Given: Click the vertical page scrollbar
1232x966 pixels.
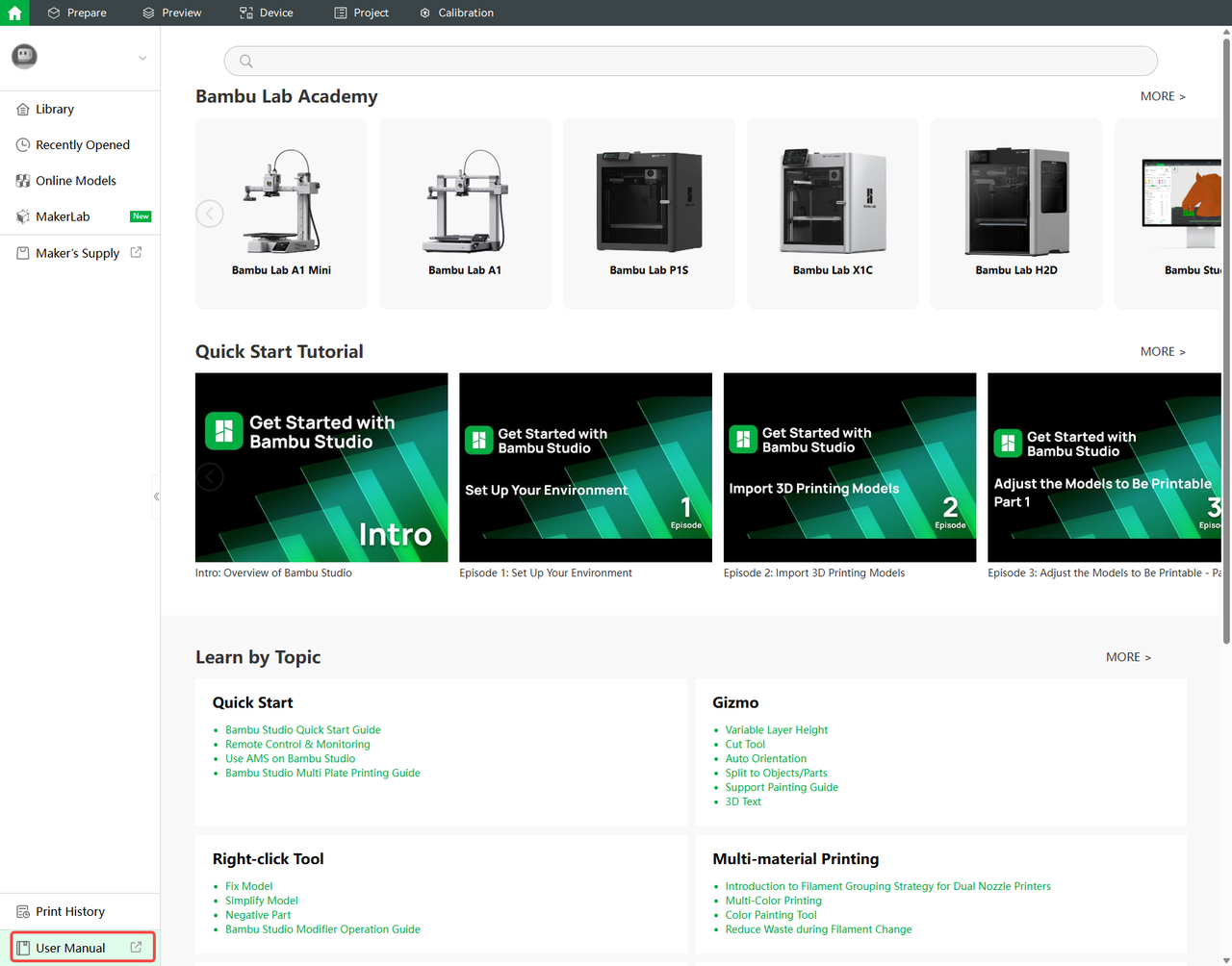Looking at the screenshot, I should pos(1226,341).
